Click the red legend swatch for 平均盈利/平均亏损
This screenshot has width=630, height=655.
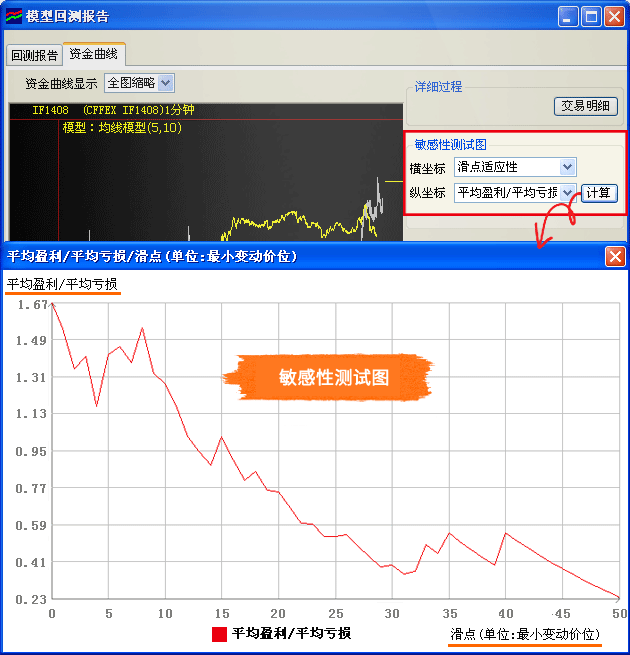[x=219, y=634]
